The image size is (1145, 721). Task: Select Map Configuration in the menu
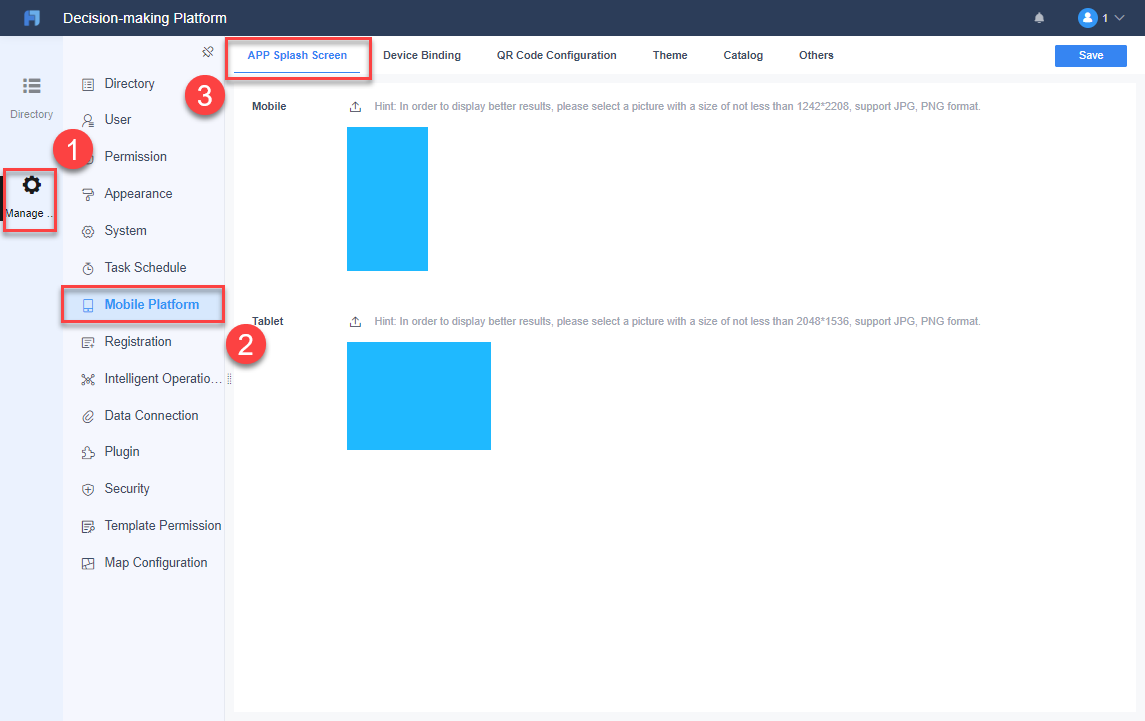[x=155, y=562]
